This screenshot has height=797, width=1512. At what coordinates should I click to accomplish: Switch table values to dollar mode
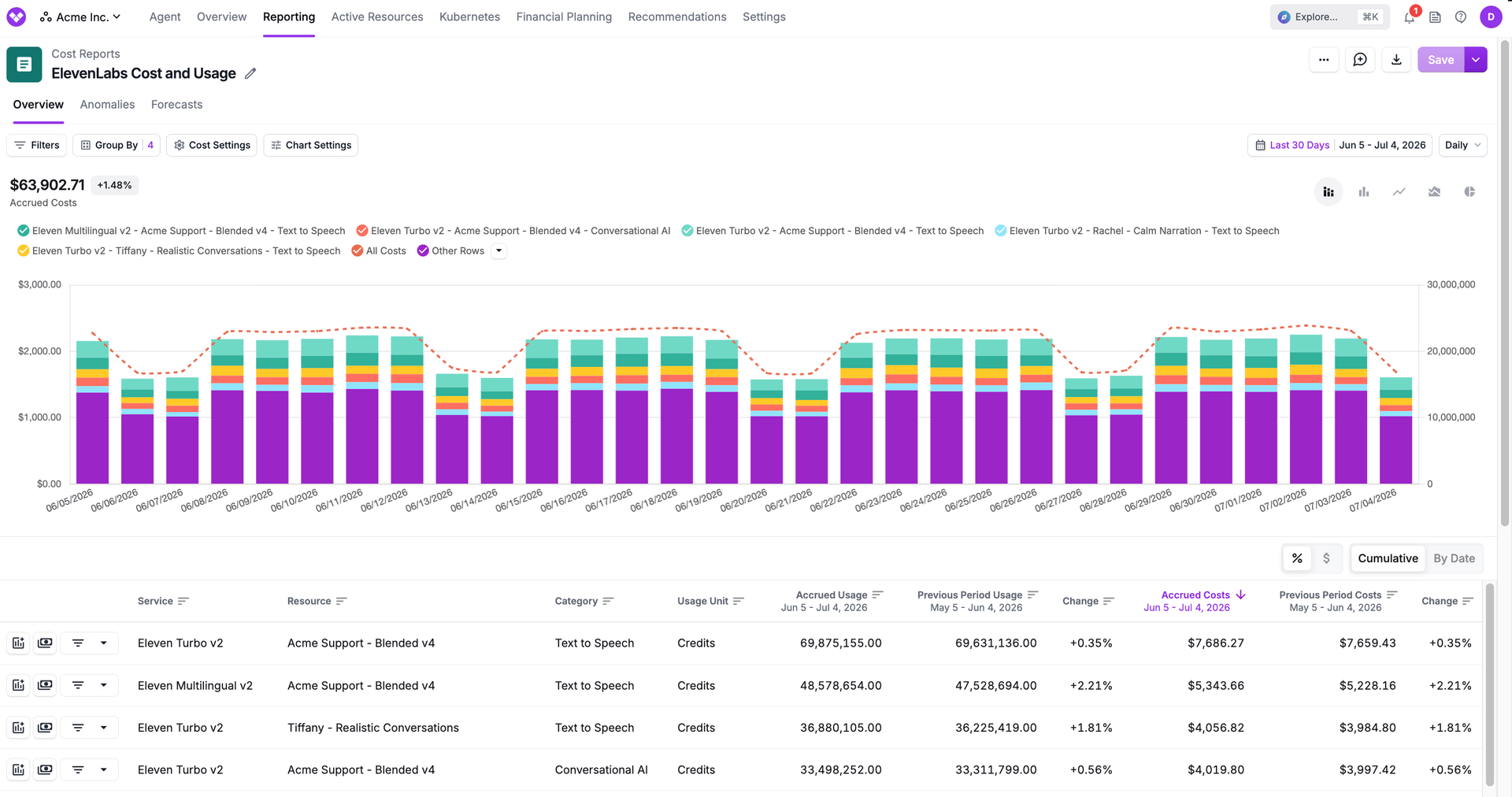[1326, 558]
